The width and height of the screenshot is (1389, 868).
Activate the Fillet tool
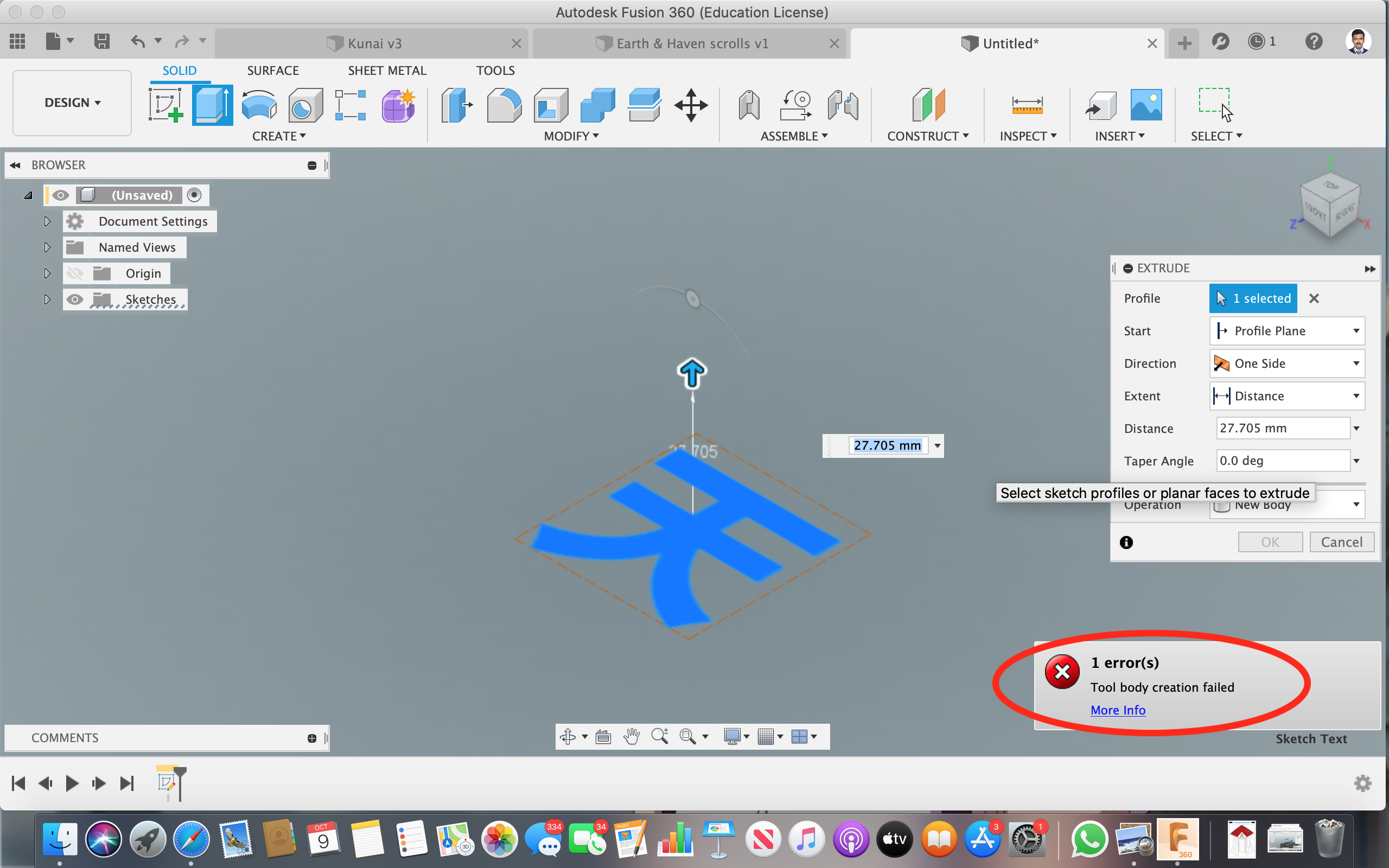click(x=504, y=105)
